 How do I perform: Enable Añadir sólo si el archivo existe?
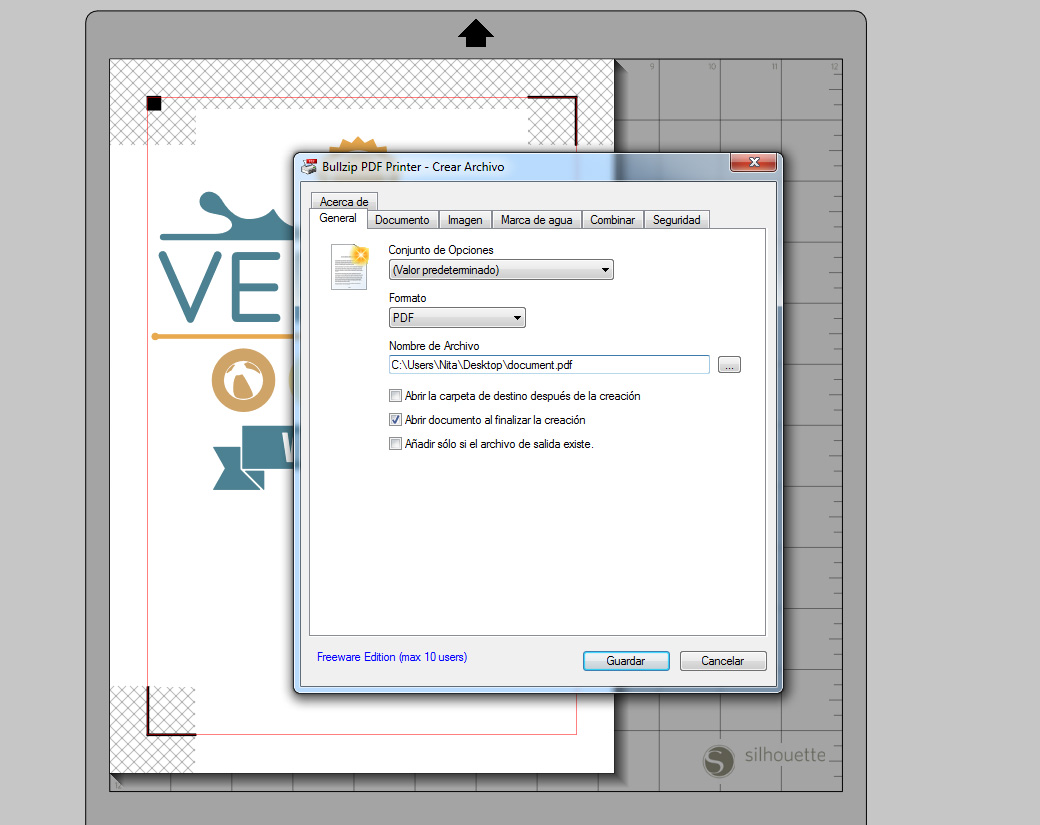click(x=395, y=444)
